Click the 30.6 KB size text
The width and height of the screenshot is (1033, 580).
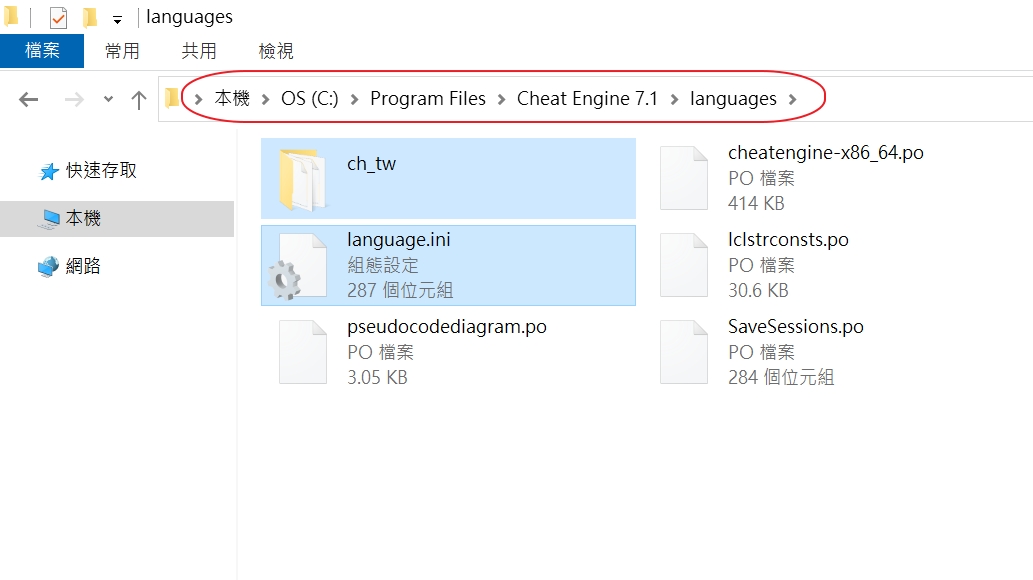pos(758,290)
